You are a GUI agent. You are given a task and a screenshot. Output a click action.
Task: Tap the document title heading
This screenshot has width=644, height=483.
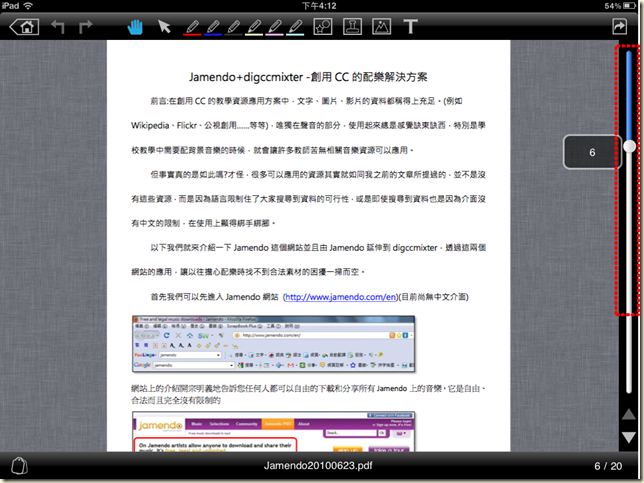pyautogui.click(x=308, y=77)
